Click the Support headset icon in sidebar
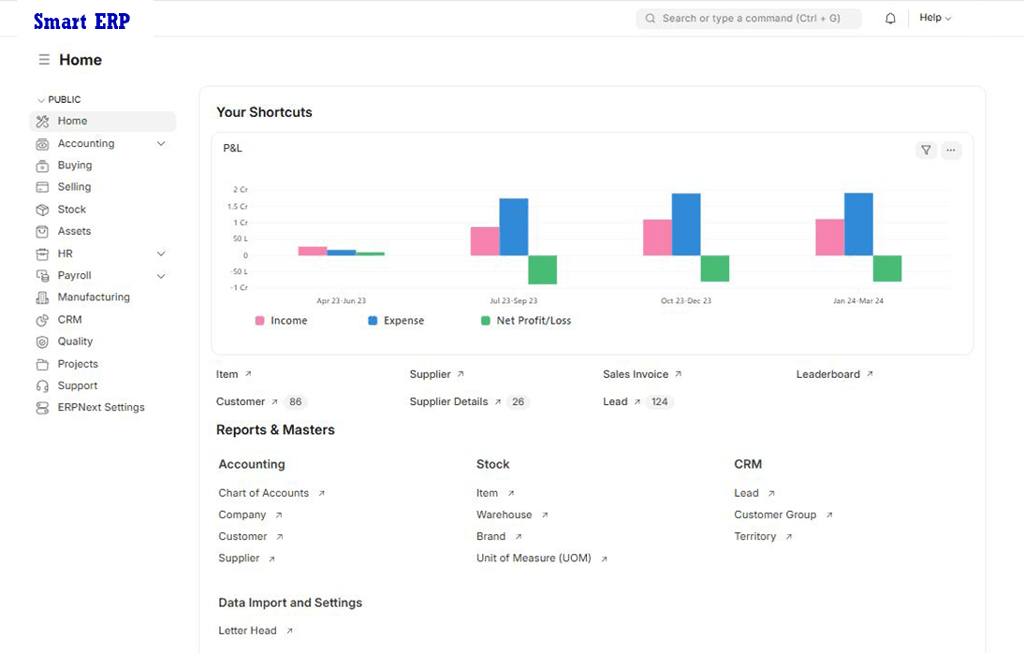 (42, 386)
